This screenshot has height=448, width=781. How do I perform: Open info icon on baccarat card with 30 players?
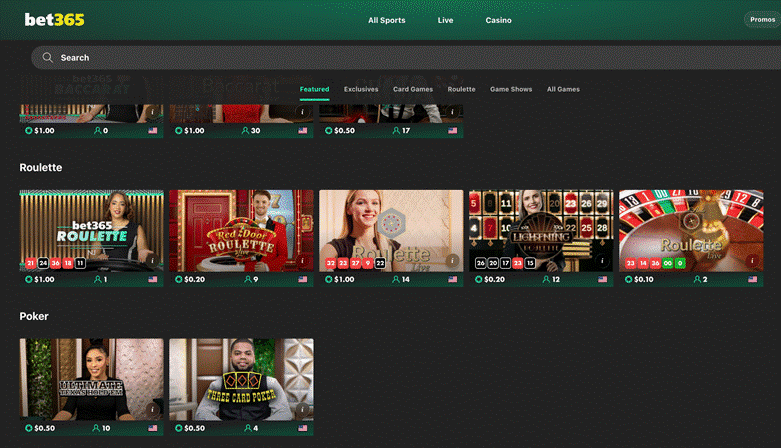[302, 112]
